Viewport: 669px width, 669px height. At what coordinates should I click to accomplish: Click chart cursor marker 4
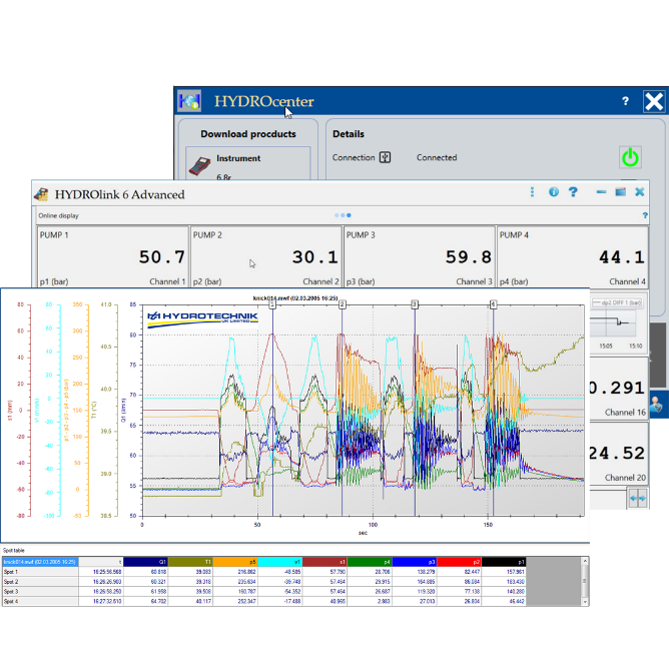tap(493, 304)
